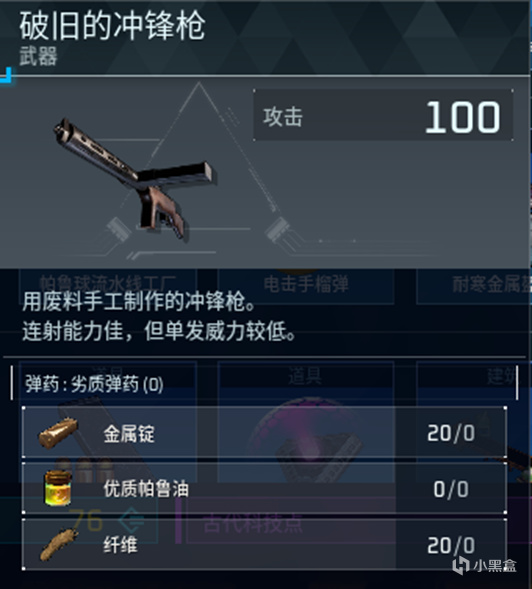Screen dimensions: 532x589
Task: Select the 金属锭 material row
Action: (264, 432)
